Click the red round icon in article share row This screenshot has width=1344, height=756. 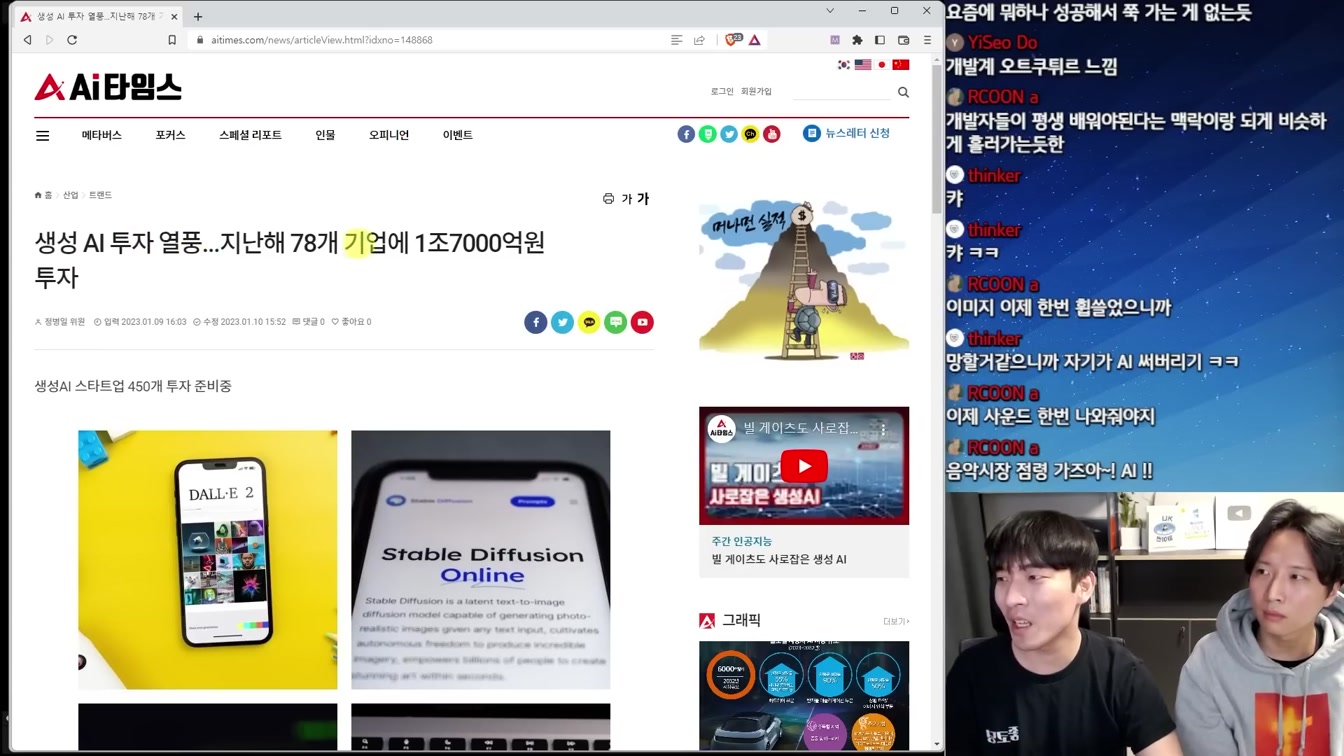coord(642,322)
